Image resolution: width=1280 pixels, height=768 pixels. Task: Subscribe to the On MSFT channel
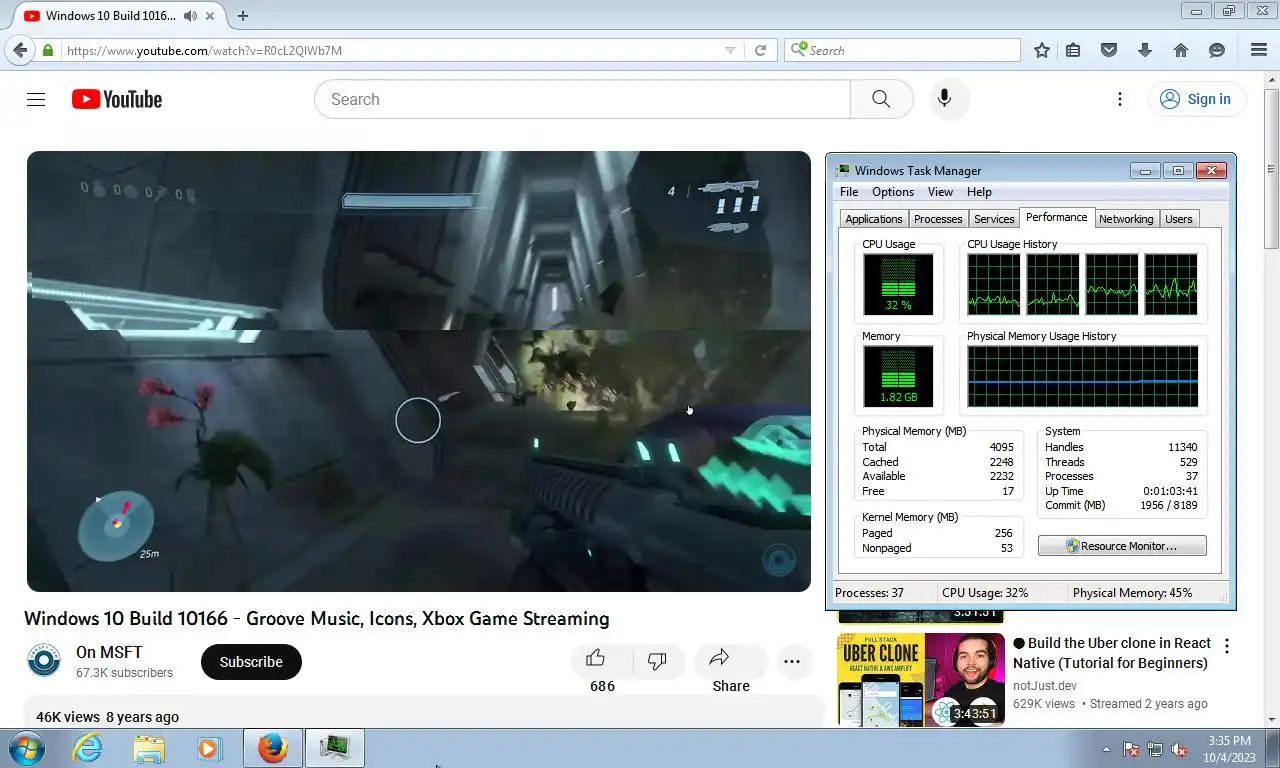tap(251, 662)
